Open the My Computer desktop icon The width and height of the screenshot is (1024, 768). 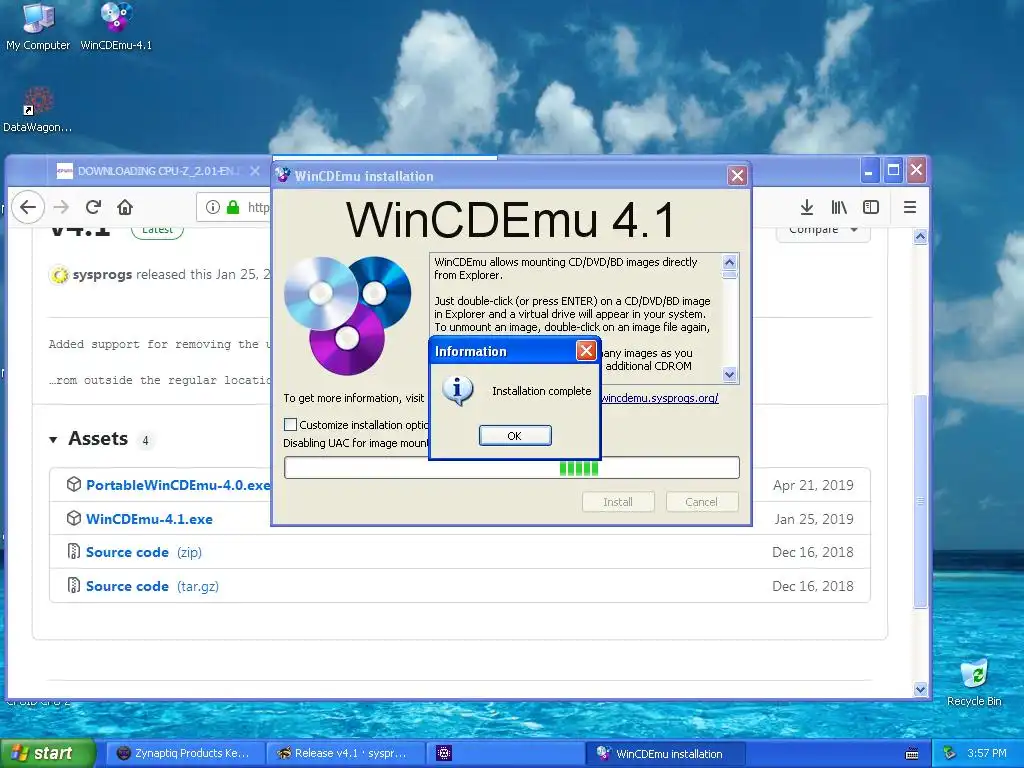click(x=38, y=26)
